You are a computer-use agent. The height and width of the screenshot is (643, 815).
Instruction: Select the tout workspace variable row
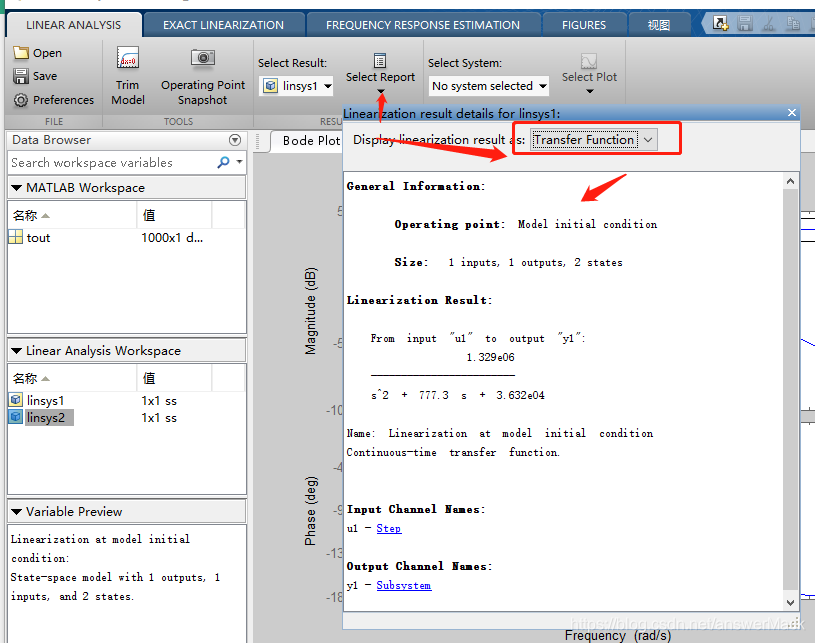coord(126,238)
